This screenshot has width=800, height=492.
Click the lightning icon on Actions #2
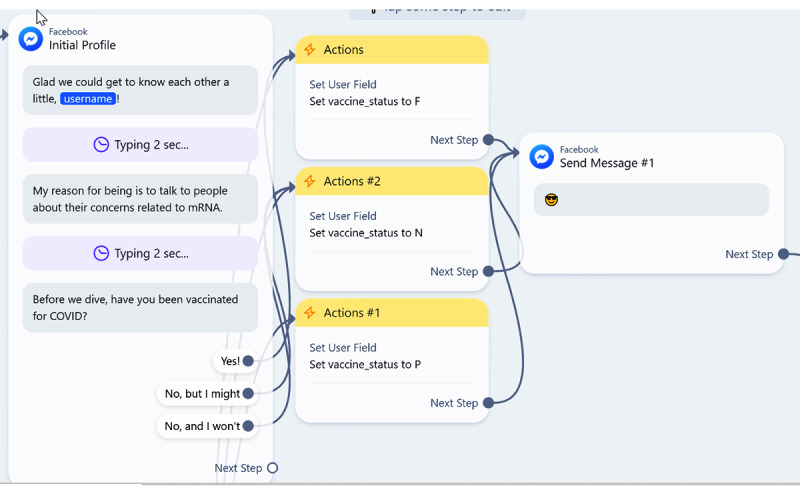[x=310, y=181]
